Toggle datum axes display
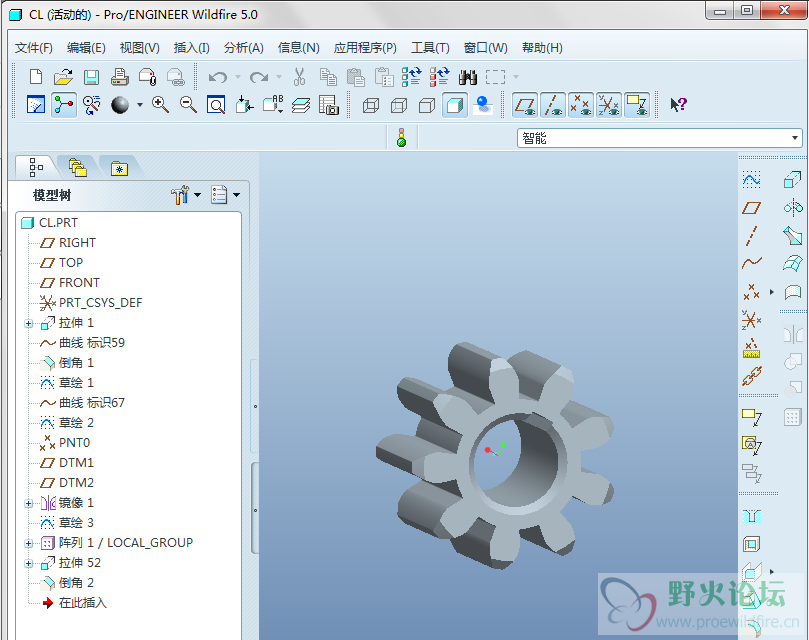This screenshot has height=640, width=809. tap(552, 105)
